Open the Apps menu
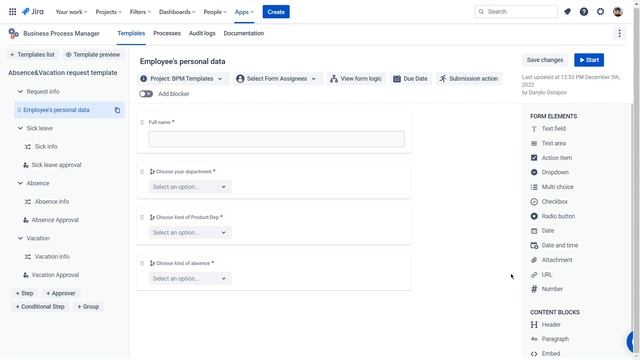The image size is (640, 360). 244,12
